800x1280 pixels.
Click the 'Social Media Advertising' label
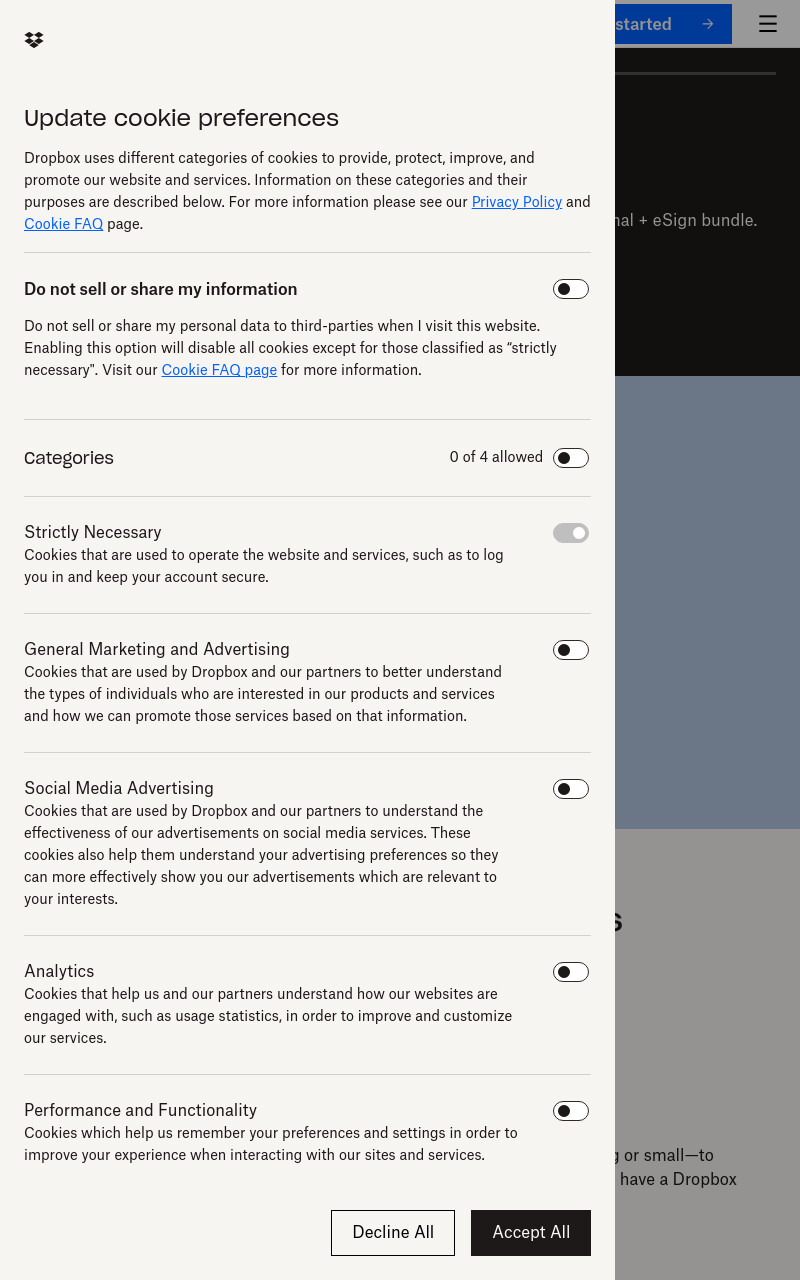pyautogui.click(x=119, y=788)
